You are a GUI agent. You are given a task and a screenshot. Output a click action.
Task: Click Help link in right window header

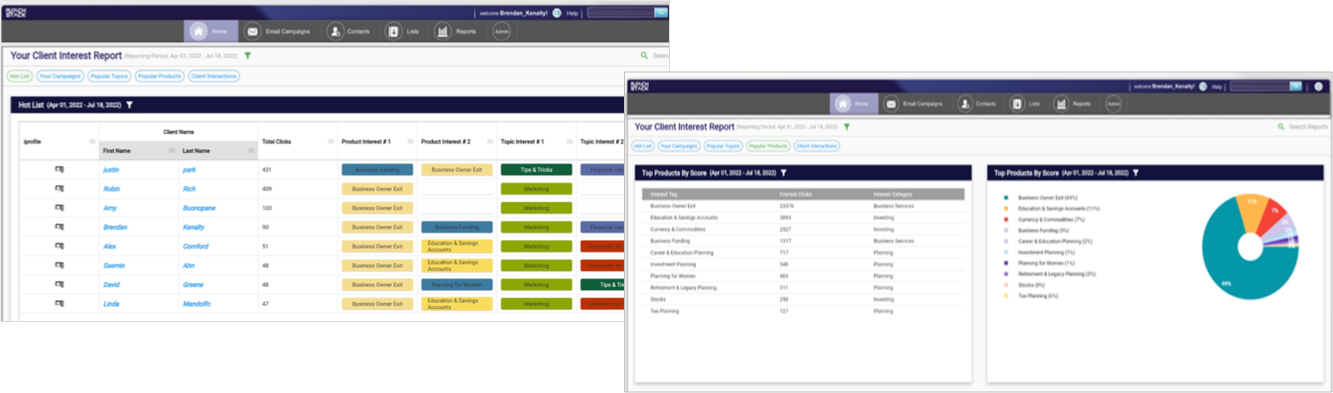coord(1217,87)
